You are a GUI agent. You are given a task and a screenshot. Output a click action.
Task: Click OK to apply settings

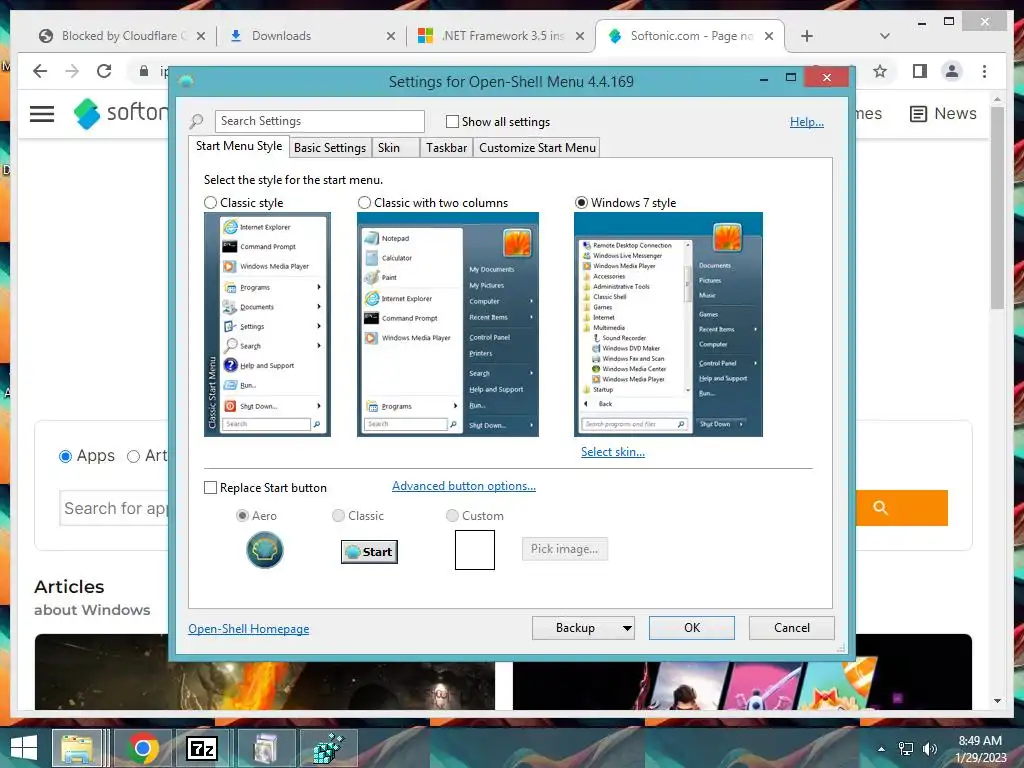pos(692,628)
